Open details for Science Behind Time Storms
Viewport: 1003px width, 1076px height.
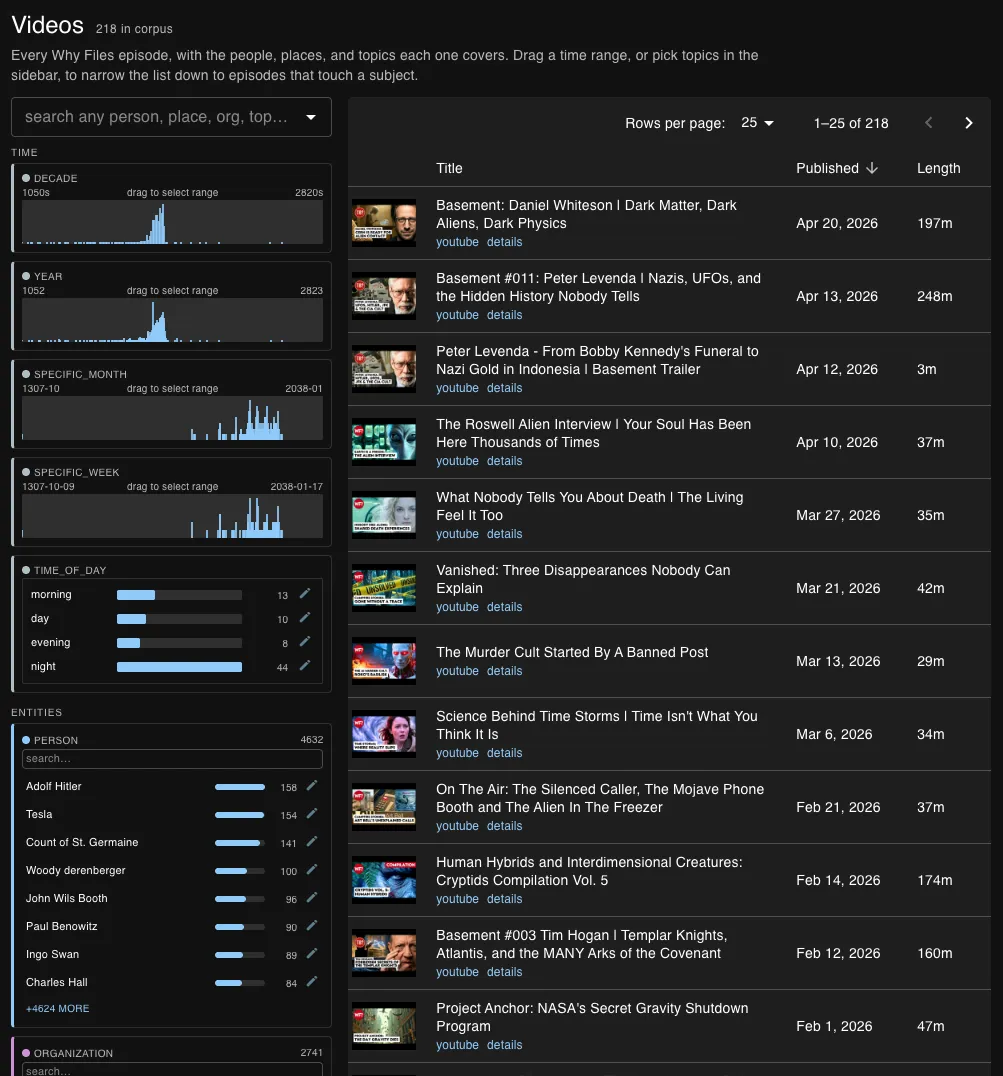[x=504, y=753]
